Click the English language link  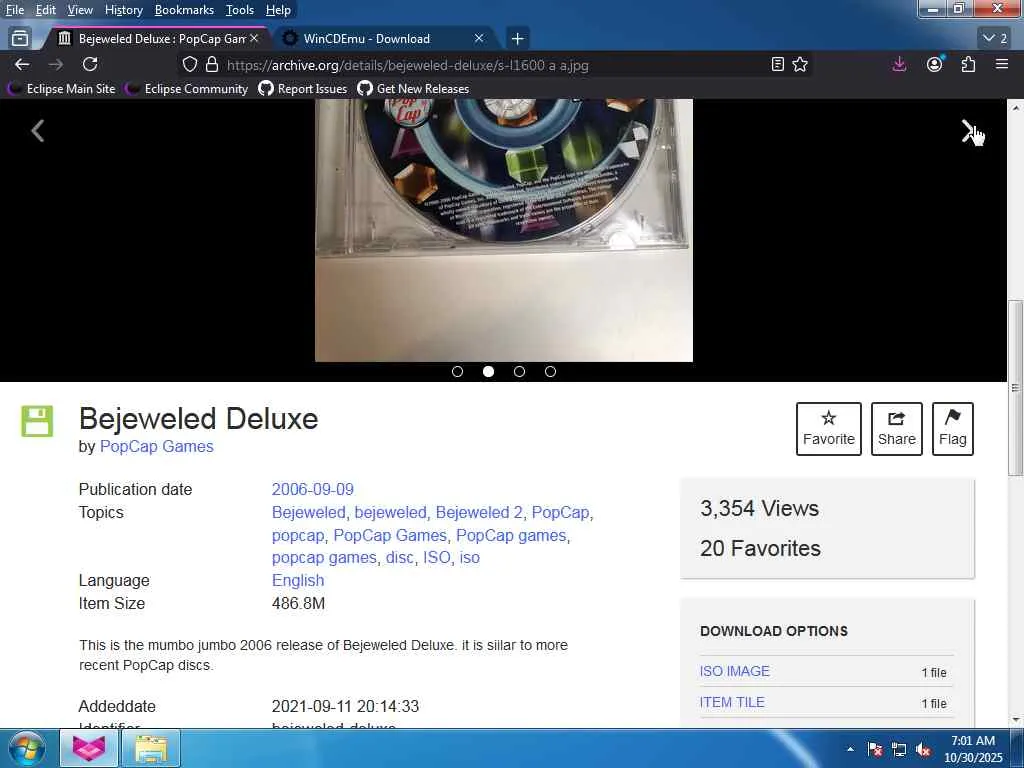tap(298, 581)
